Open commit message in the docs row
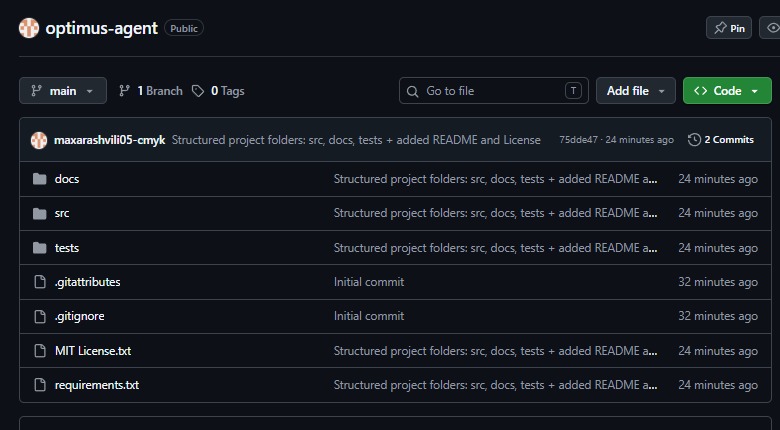The width and height of the screenshot is (780, 430). pyautogui.click(x=495, y=179)
